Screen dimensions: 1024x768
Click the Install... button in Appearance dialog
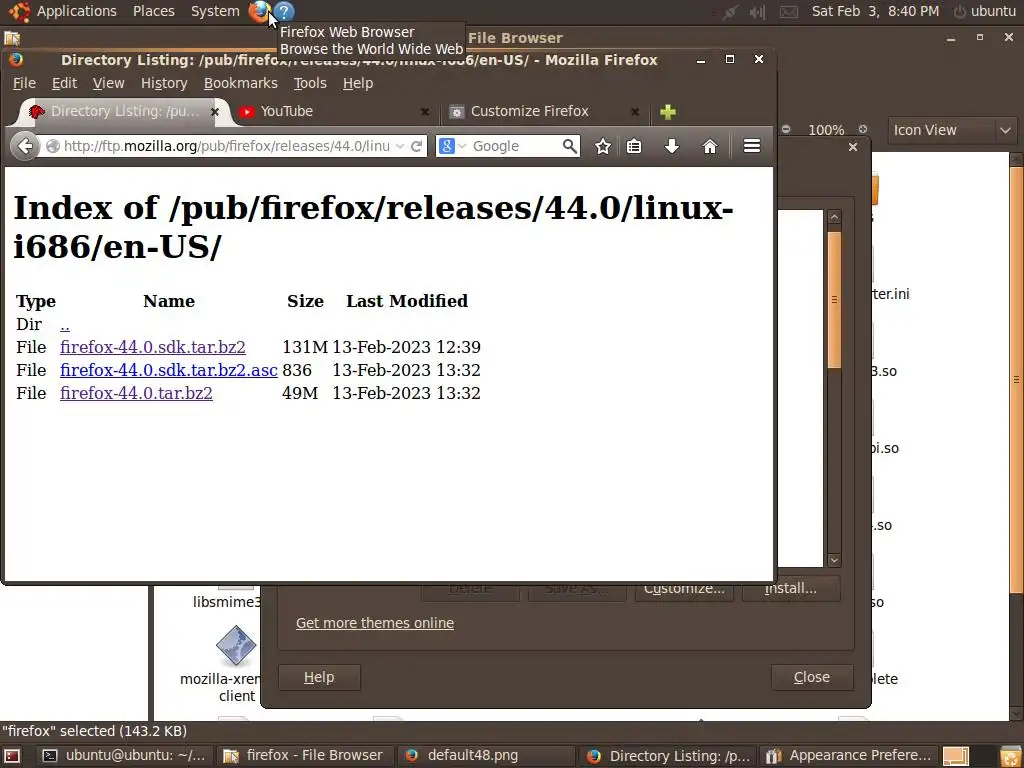[791, 590]
